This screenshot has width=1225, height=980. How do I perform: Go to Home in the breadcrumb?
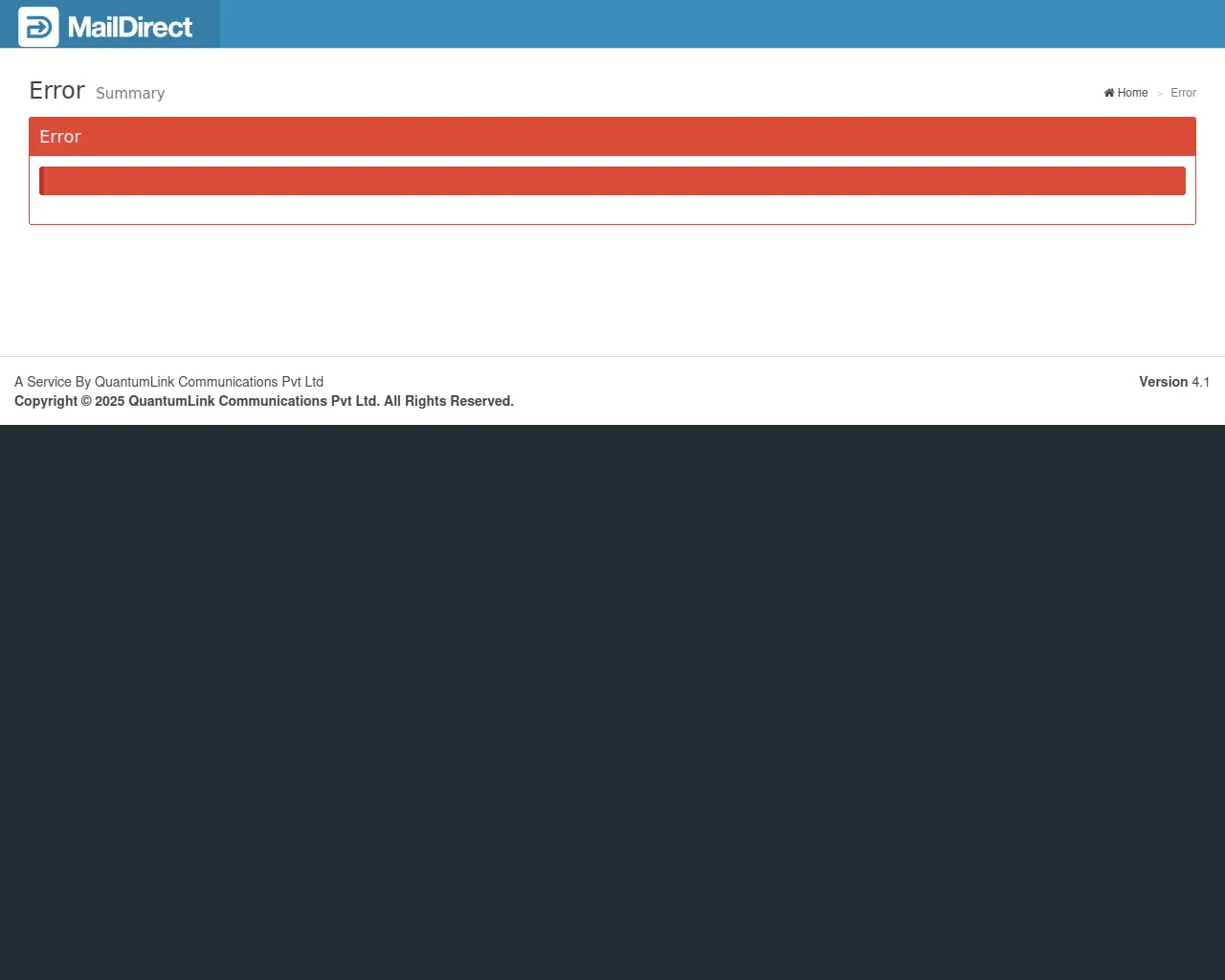1125,93
